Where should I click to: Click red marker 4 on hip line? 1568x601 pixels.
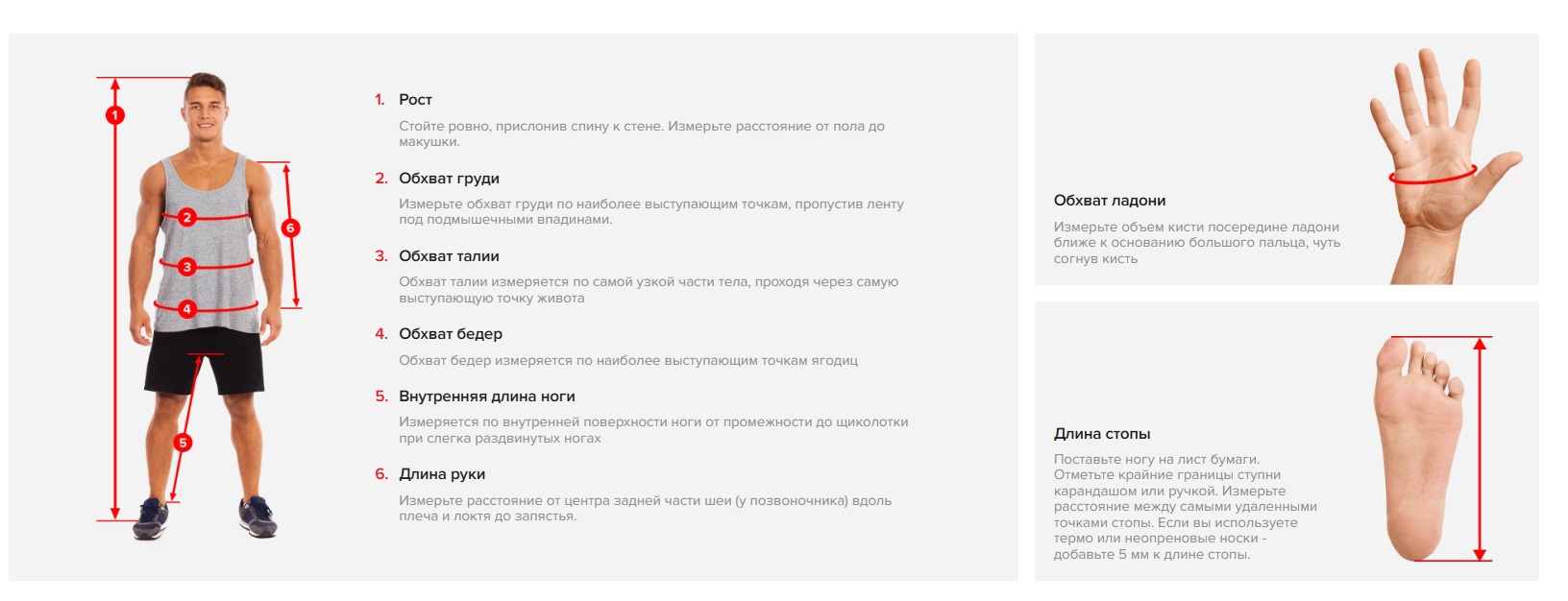click(187, 309)
